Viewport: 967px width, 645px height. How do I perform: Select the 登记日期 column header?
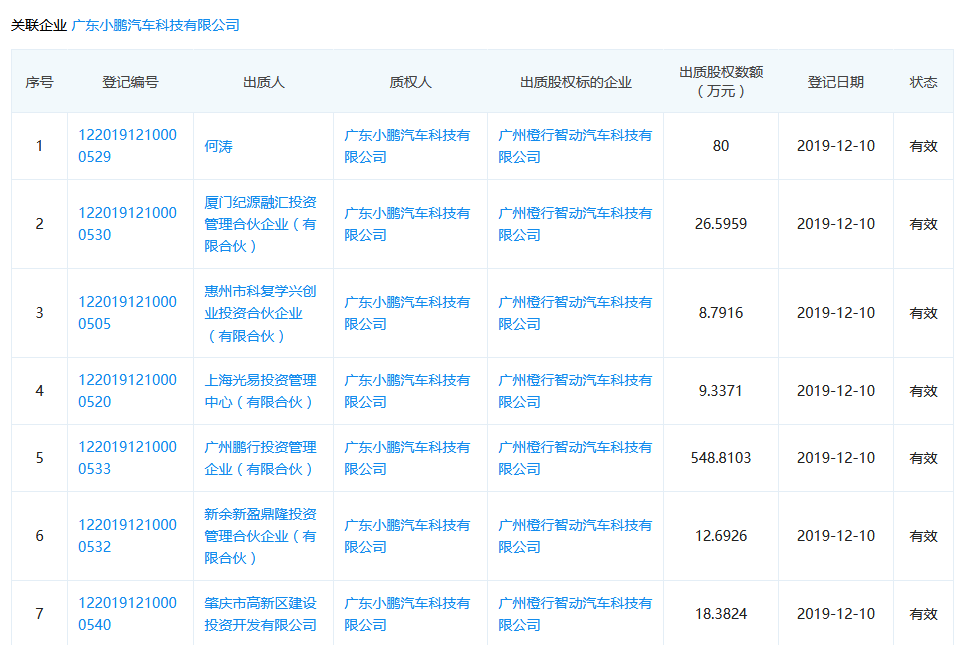click(x=836, y=82)
